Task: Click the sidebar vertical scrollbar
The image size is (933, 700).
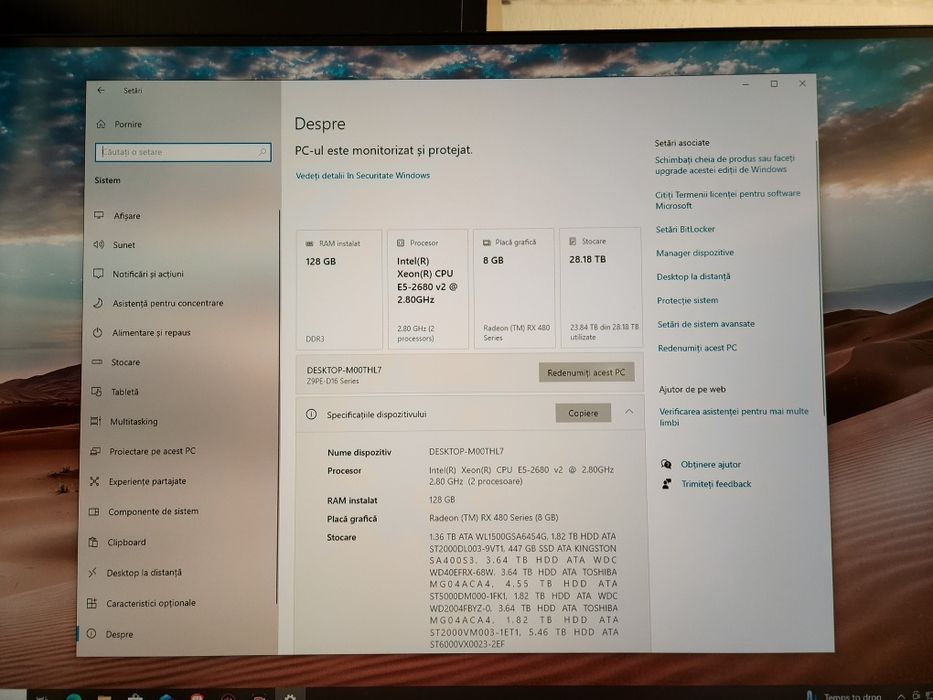Action: click(x=278, y=405)
